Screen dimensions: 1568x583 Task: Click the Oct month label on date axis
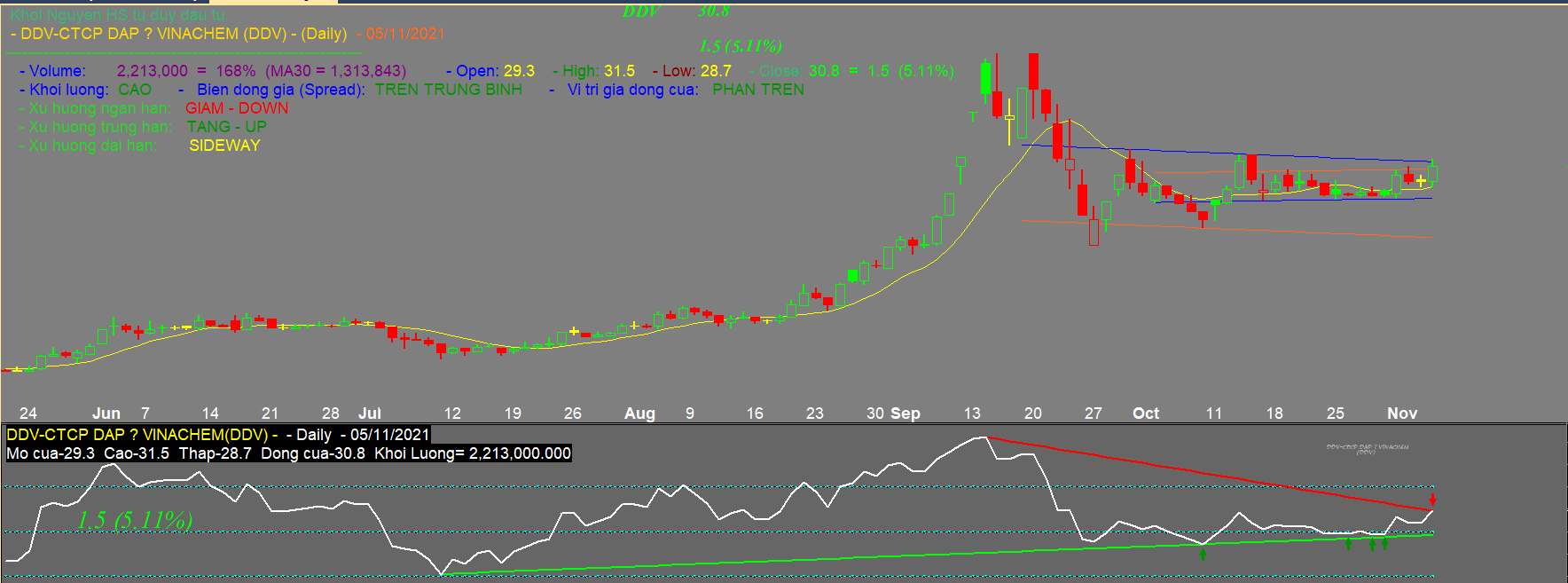[x=1145, y=414]
